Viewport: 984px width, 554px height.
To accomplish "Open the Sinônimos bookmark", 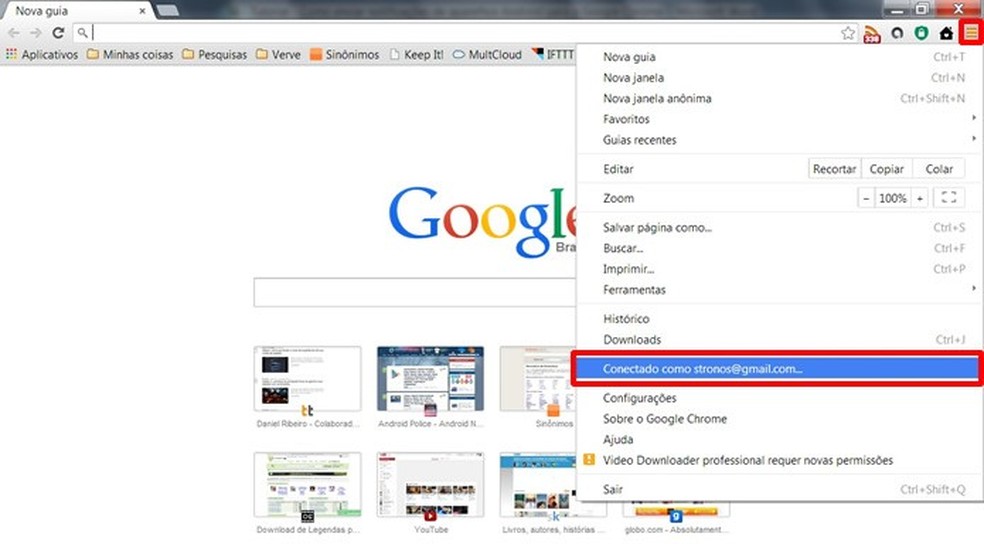I will (345, 55).
